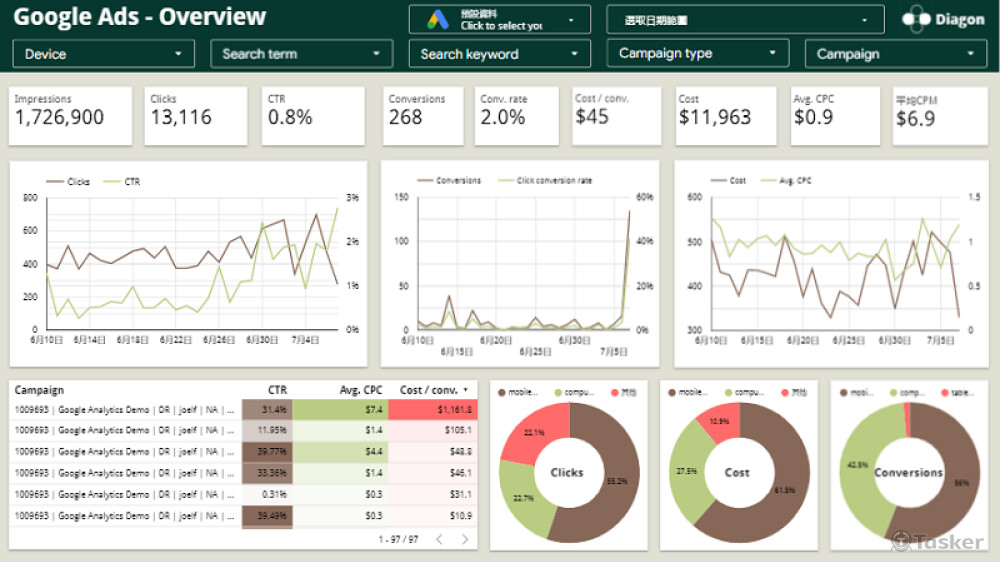
Task: Click the 22.7% green slice in Clicks donut
Action: [524, 498]
